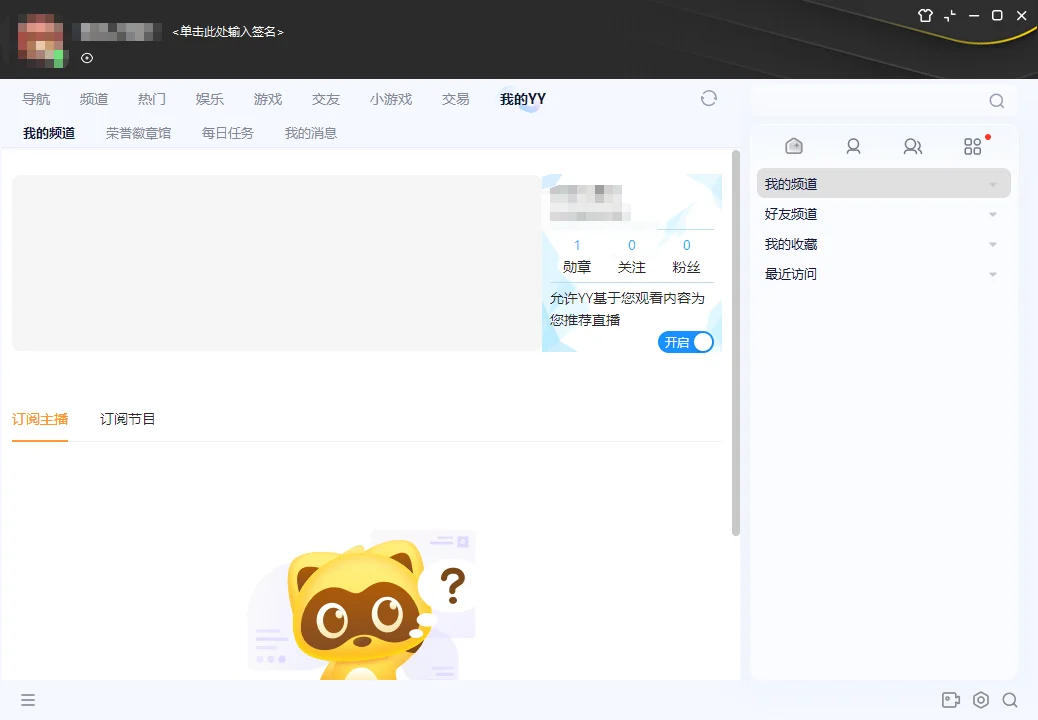This screenshot has height=720, width=1038.
Task: Open the 荣誉徽章馆 sub-tab
Action: click(x=138, y=133)
